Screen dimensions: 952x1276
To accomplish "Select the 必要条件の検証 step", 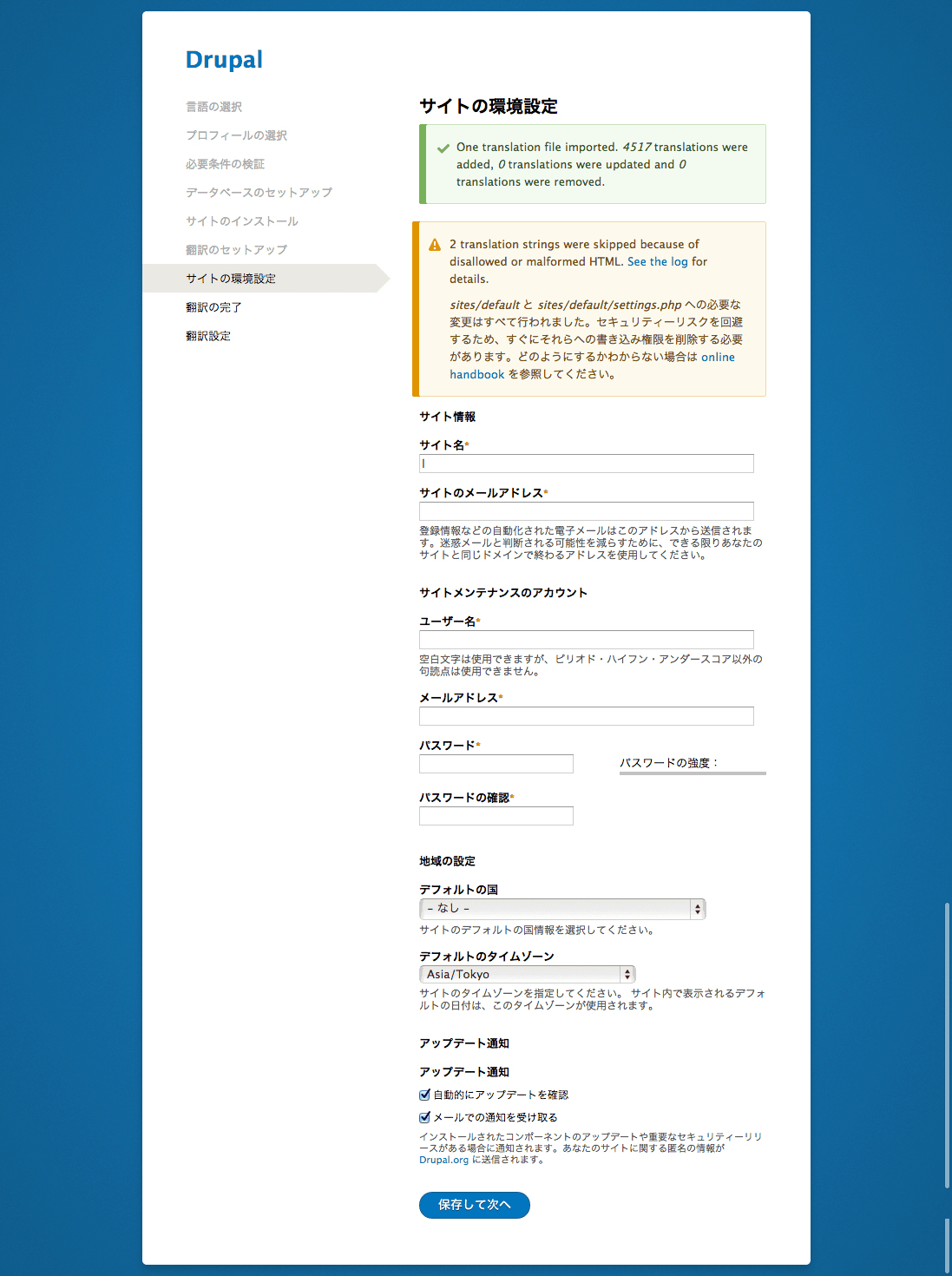I will [x=226, y=164].
